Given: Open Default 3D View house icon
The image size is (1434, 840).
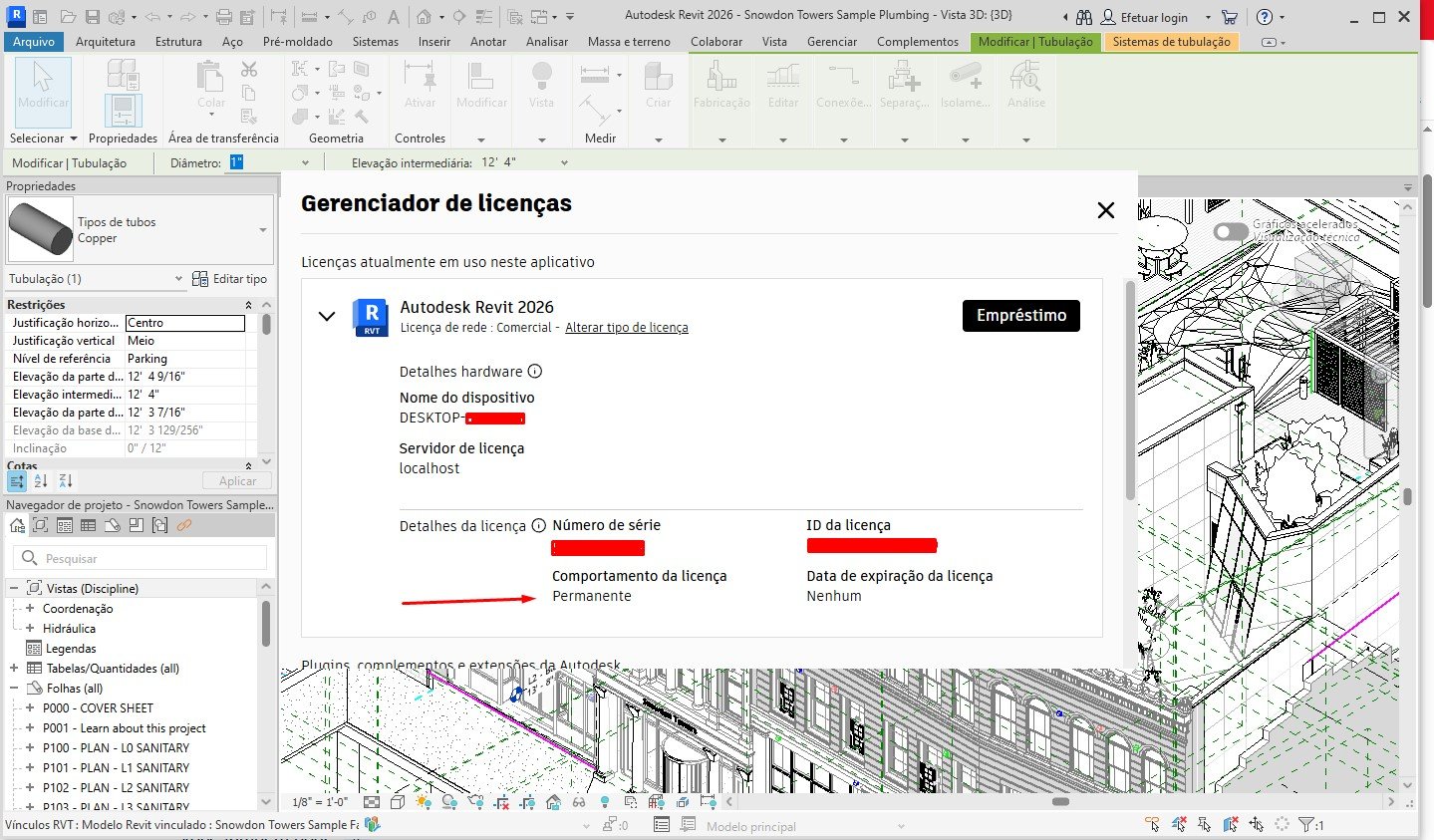Looking at the screenshot, I should pos(424,17).
